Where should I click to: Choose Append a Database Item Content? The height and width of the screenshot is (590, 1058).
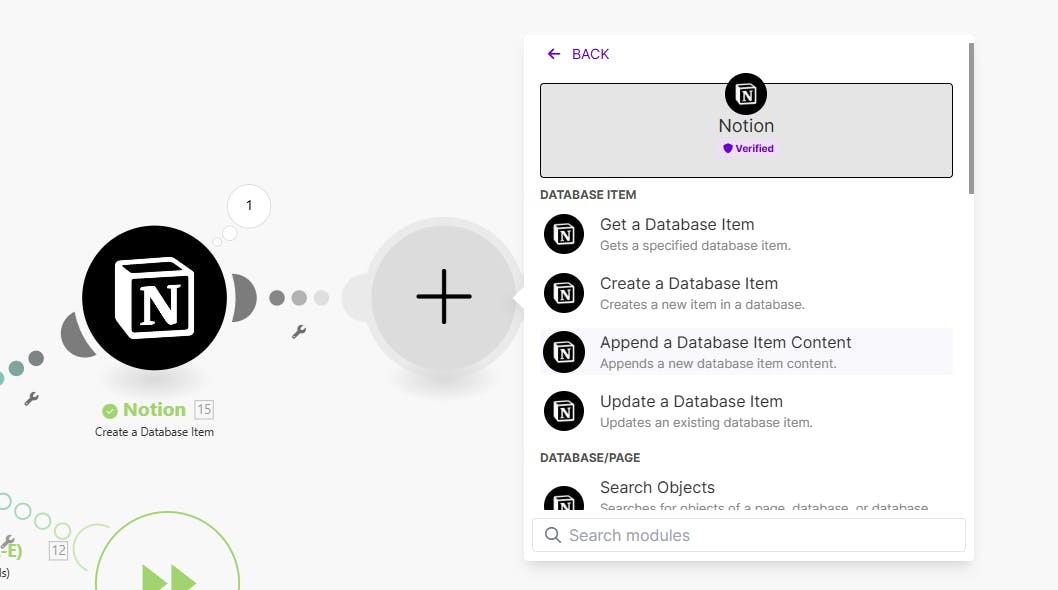tap(725, 343)
